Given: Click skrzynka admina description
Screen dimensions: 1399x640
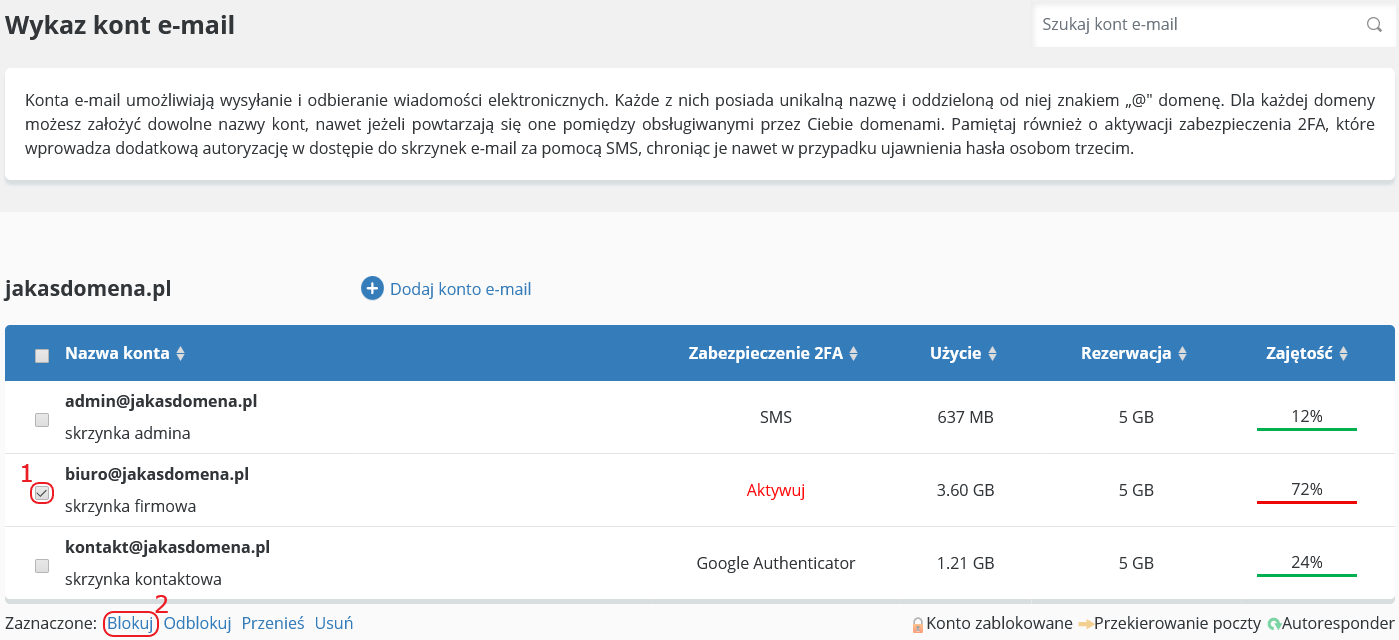Looking at the screenshot, I should point(128,434).
